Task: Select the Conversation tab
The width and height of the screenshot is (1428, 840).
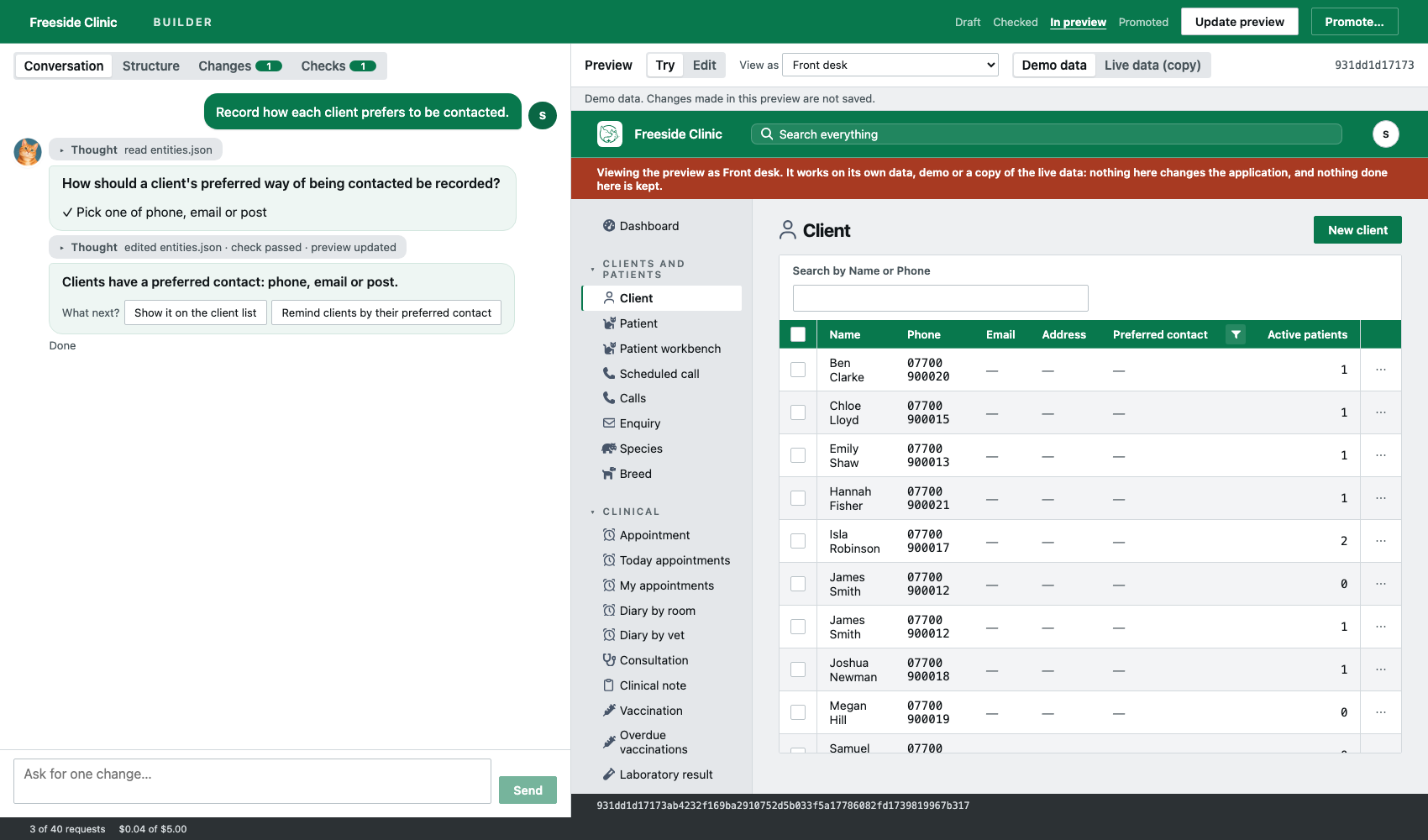Action: (64, 66)
